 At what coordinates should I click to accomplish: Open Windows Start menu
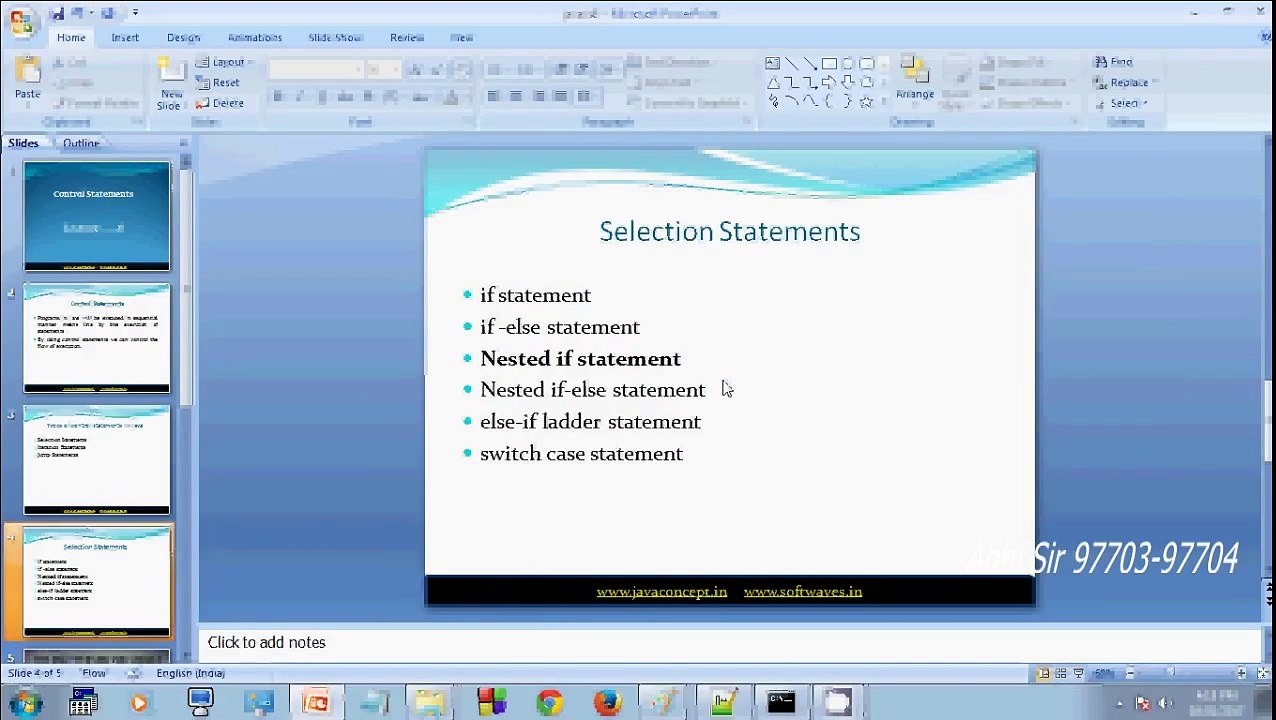[26, 703]
